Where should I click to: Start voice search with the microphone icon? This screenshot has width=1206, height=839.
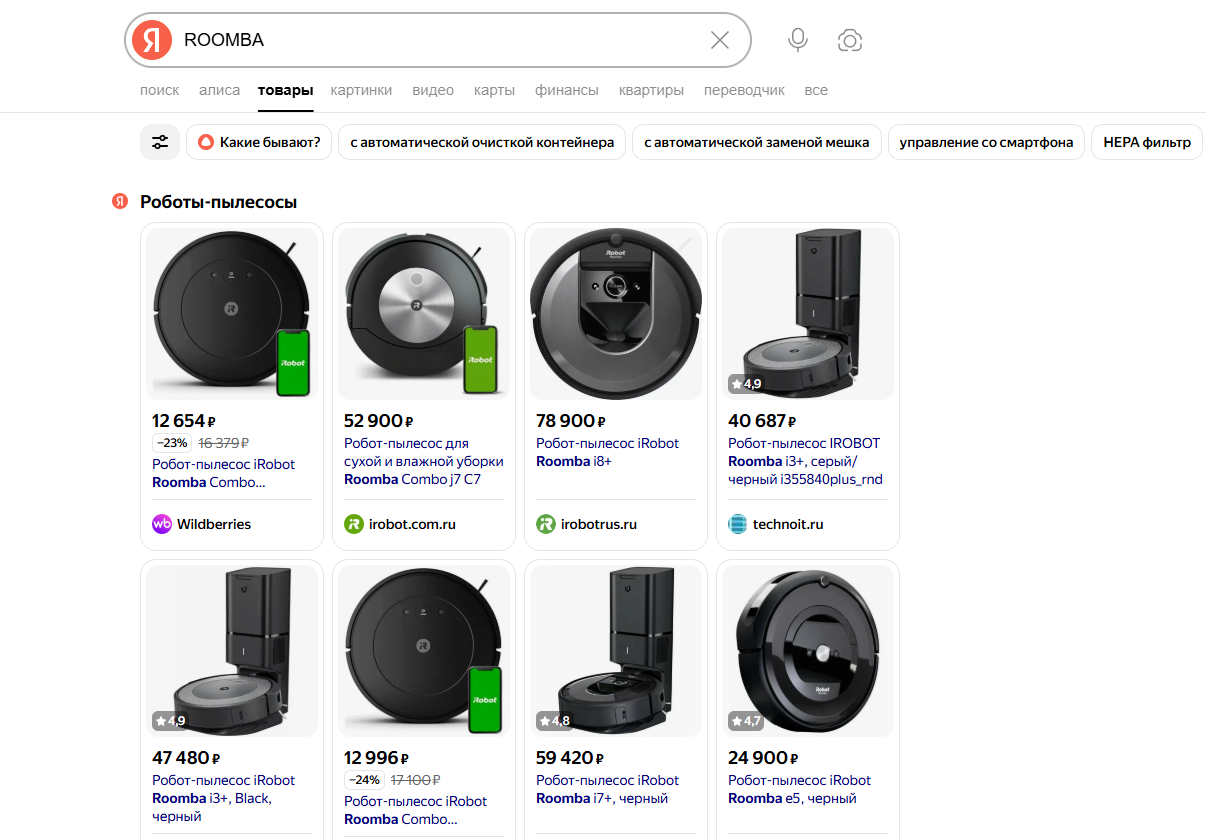click(797, 40)
